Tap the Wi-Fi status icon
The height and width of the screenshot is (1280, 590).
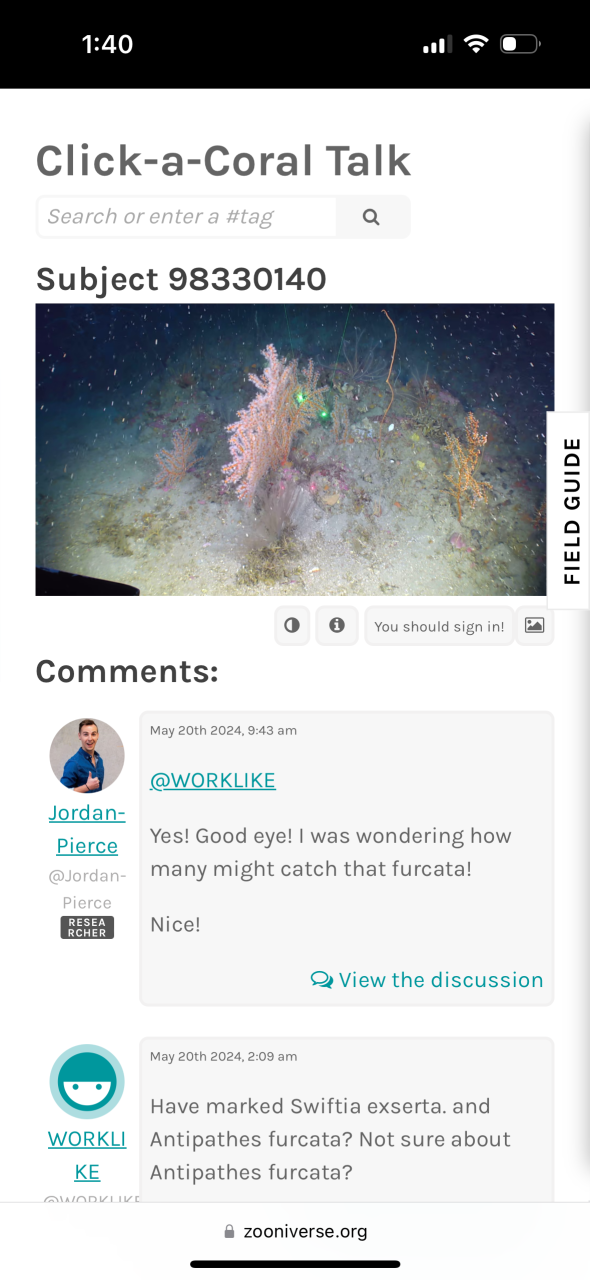click(476, 44)
